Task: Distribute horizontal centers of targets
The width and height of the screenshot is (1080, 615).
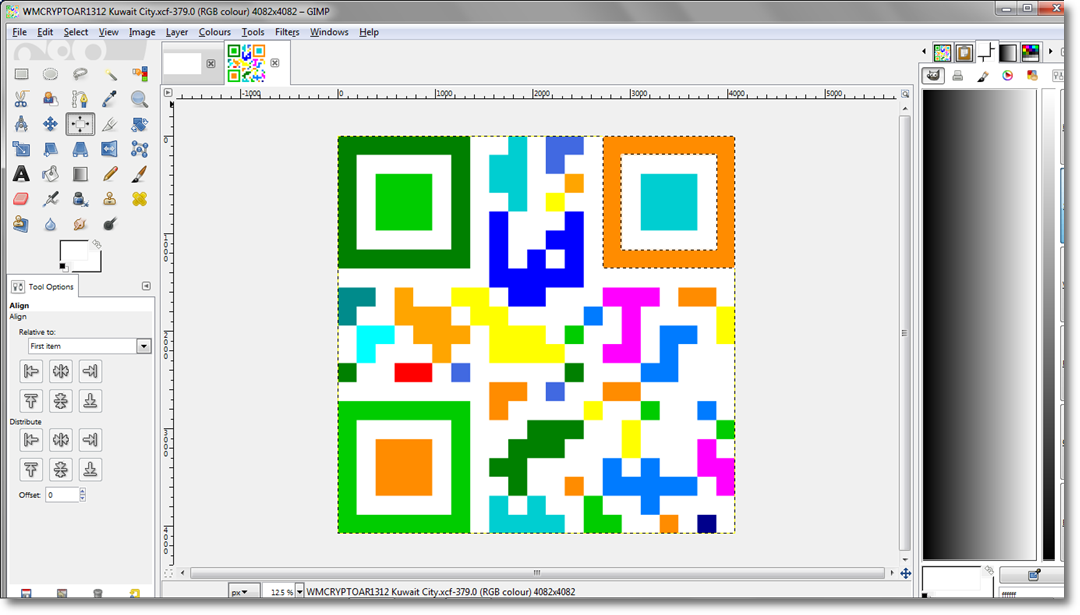Action: (61, 440)
